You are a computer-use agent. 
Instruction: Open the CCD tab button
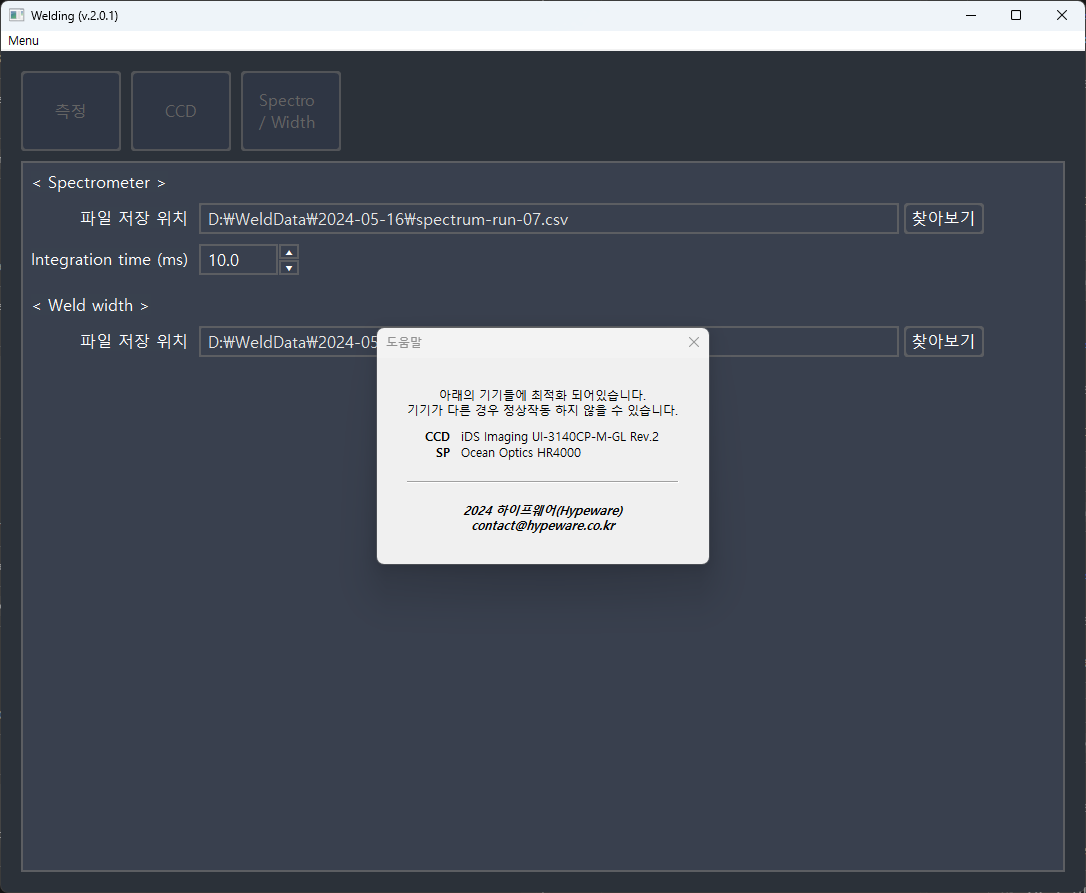click(181, 111)
